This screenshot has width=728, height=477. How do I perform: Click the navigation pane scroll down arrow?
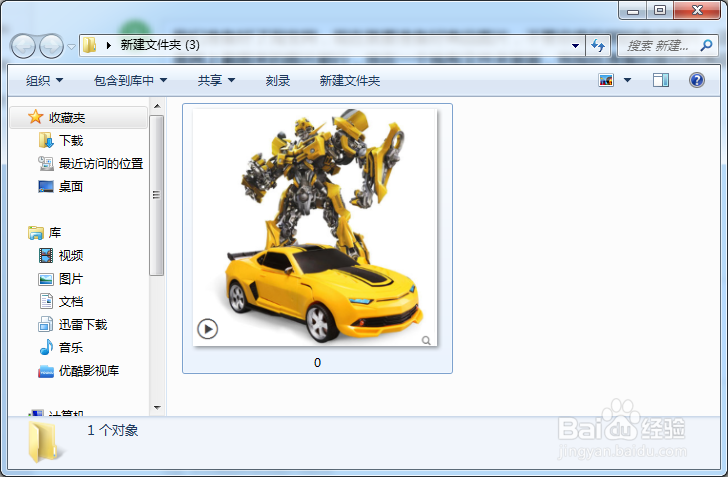coord(157,408)
